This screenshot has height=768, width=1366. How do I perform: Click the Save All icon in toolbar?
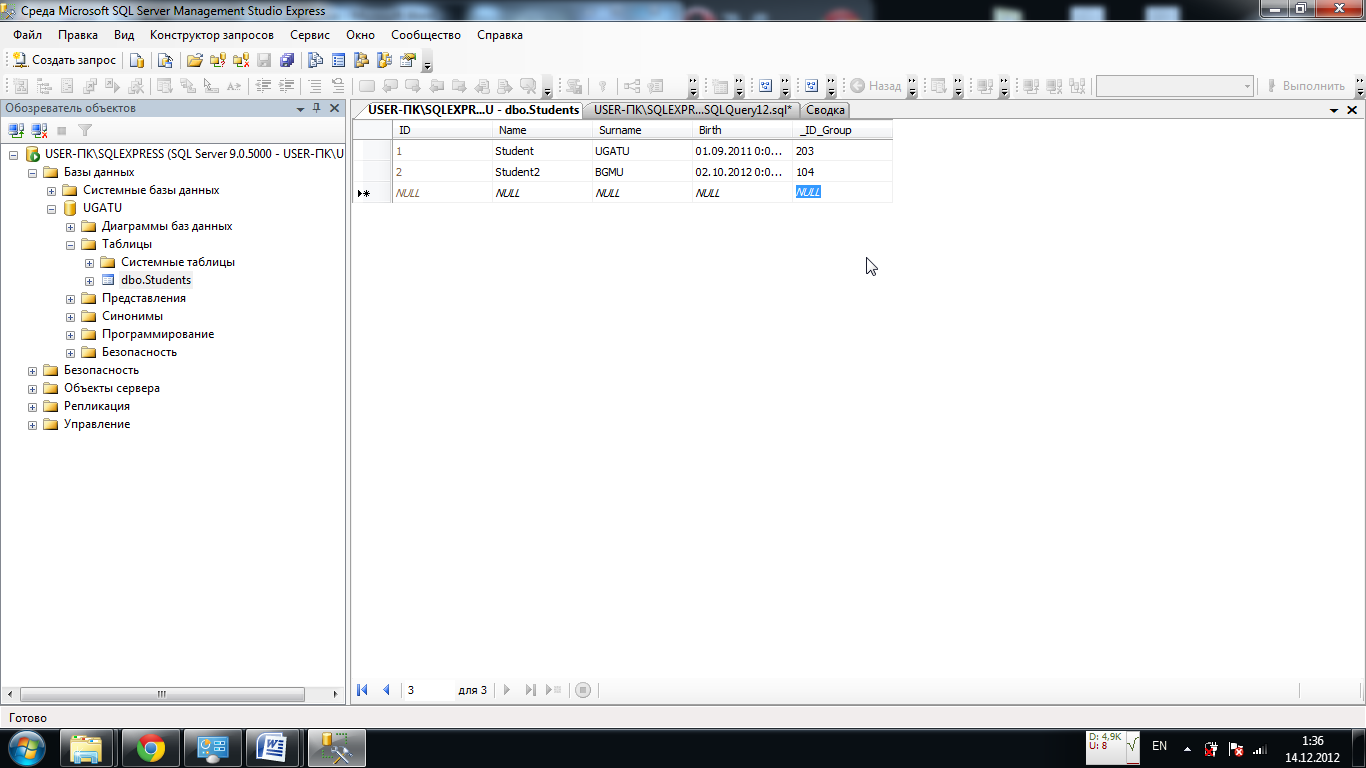[x=287, y=60]
